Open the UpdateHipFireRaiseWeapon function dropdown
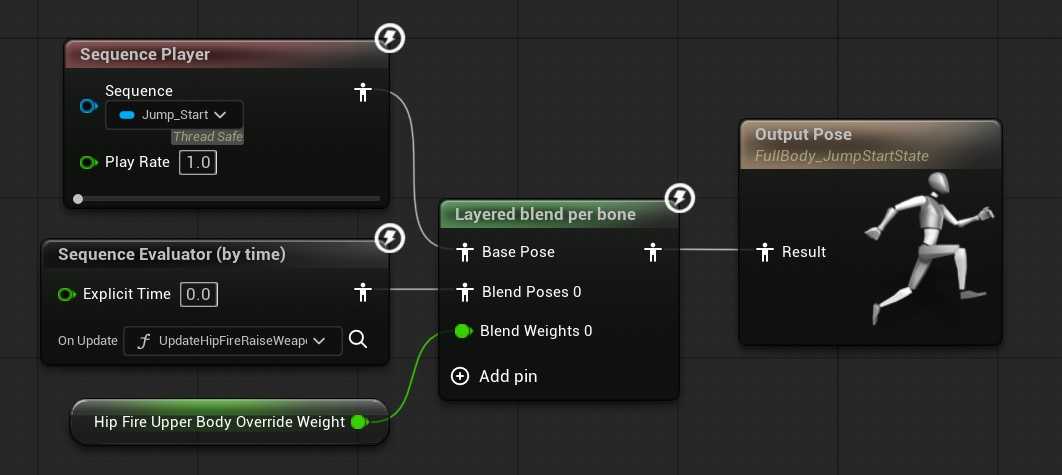1062x475 pixels. [x=232, y=341]
